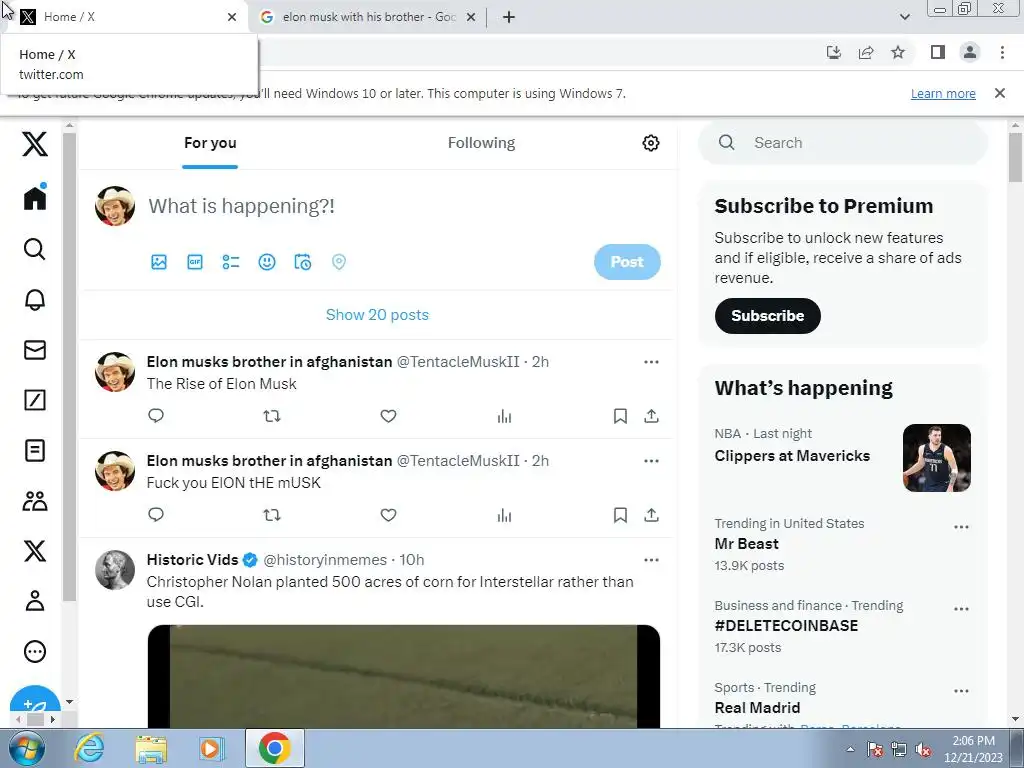Open Chrome profile avatar icon
The height and width of the screenshot is (768, 1024).
pos(970,52)
